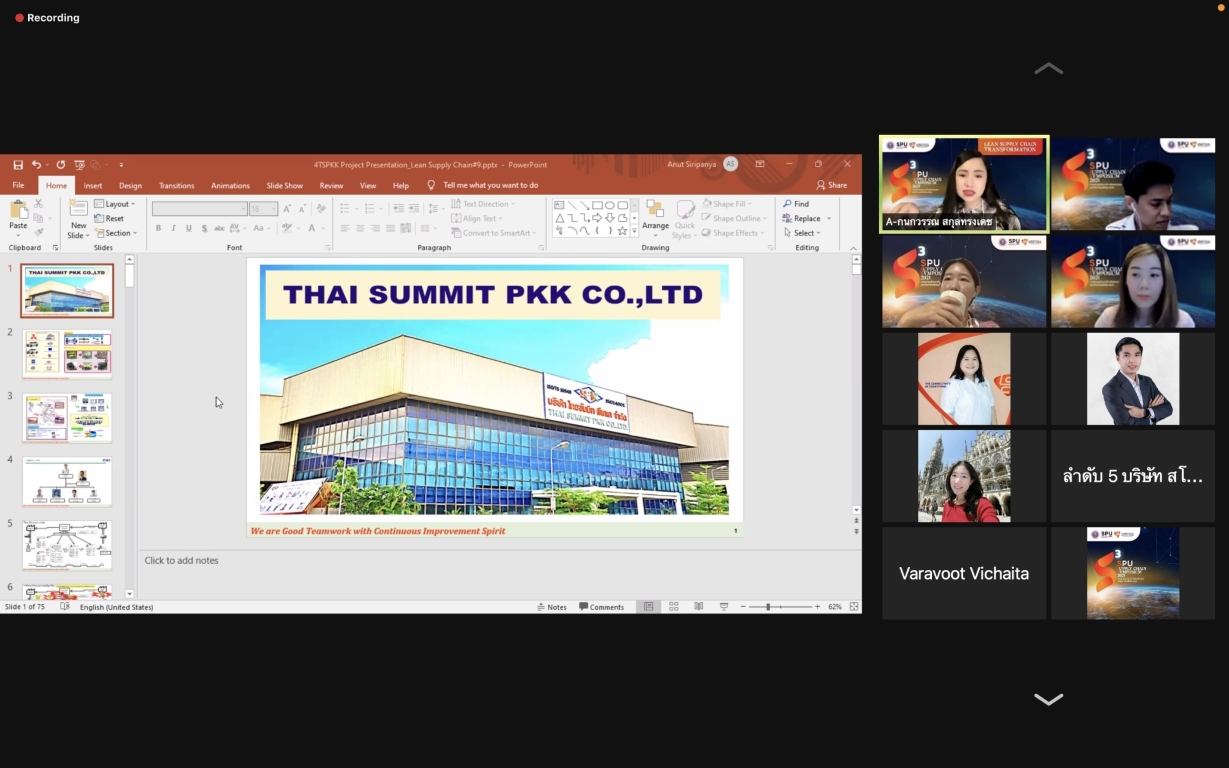The image size is (1229, 768).
Task: Click the Bullets list icon
Action: pyautogui.click(x=345, y=209)
